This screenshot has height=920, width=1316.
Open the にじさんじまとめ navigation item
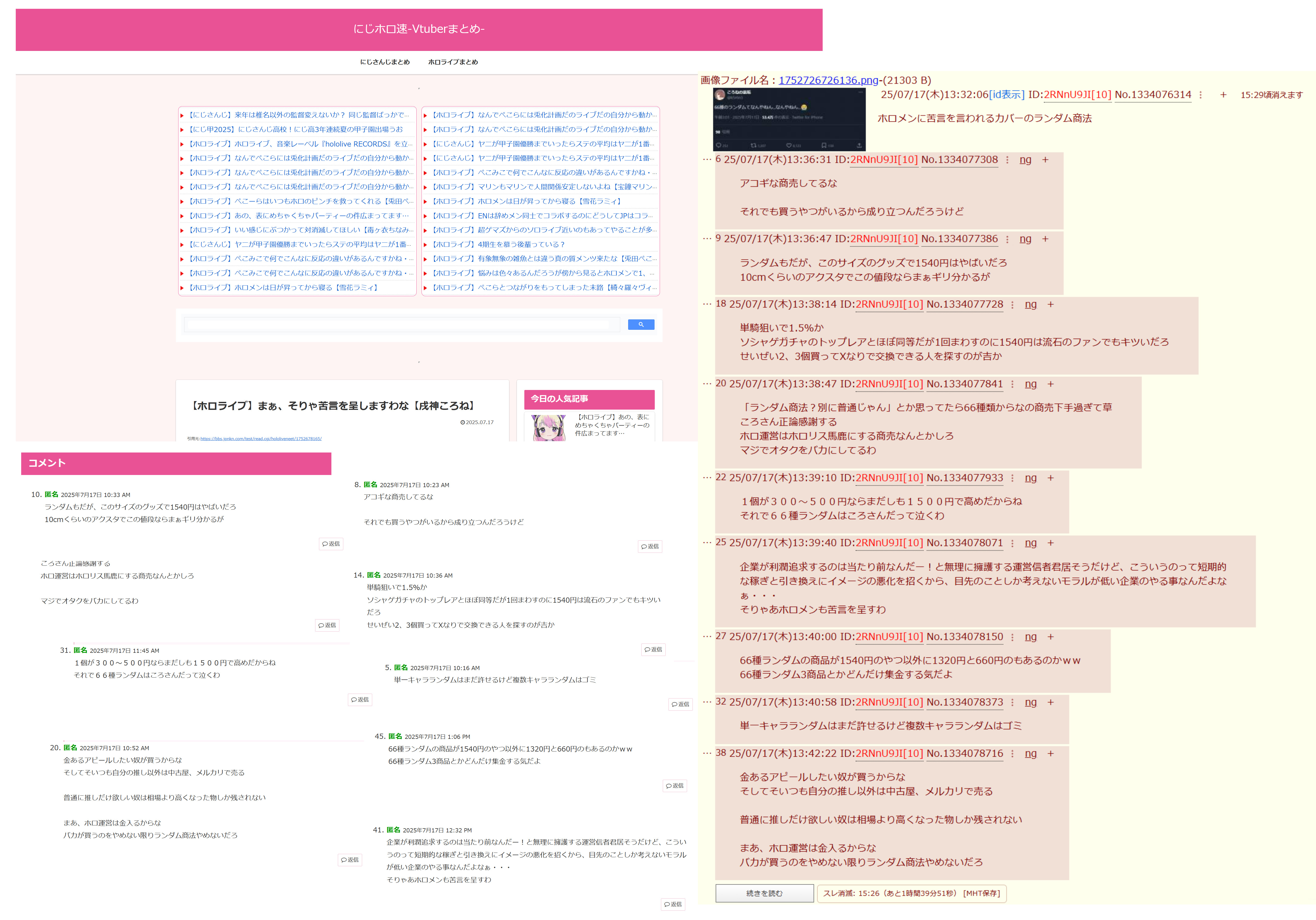tap(385, 62)
